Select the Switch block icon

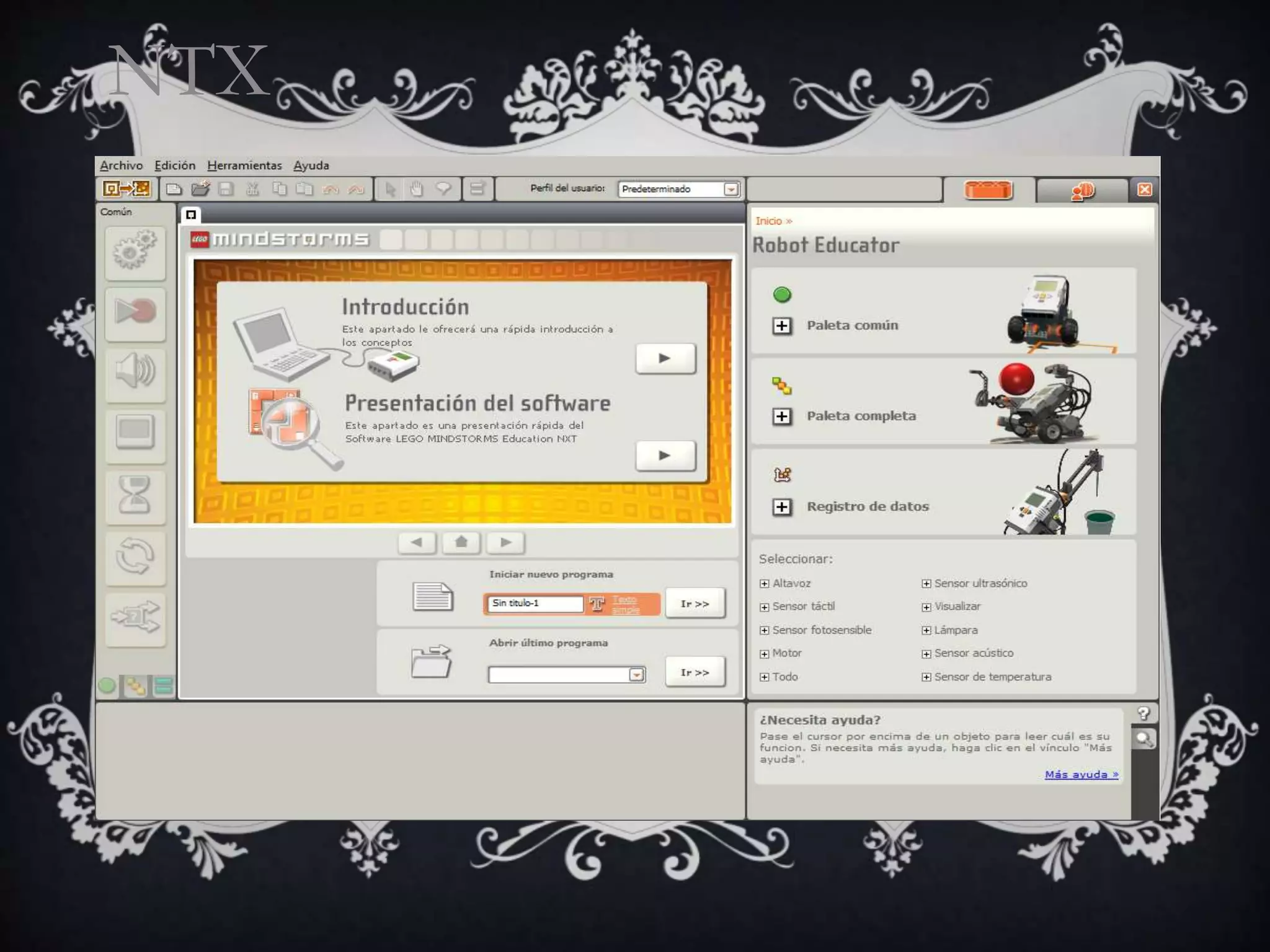[135, 617]
